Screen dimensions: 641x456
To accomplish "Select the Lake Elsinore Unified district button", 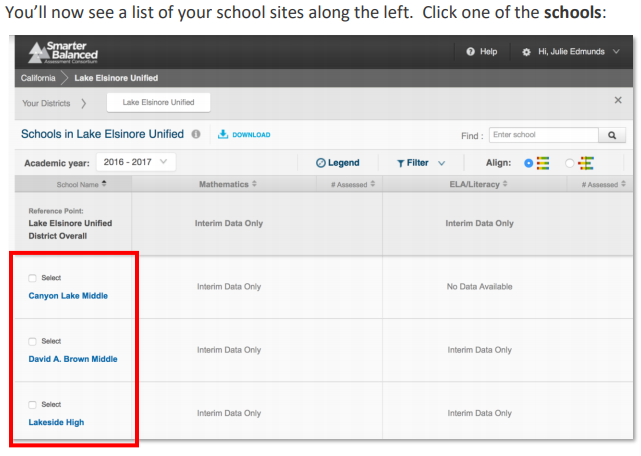I will (159, 102).
